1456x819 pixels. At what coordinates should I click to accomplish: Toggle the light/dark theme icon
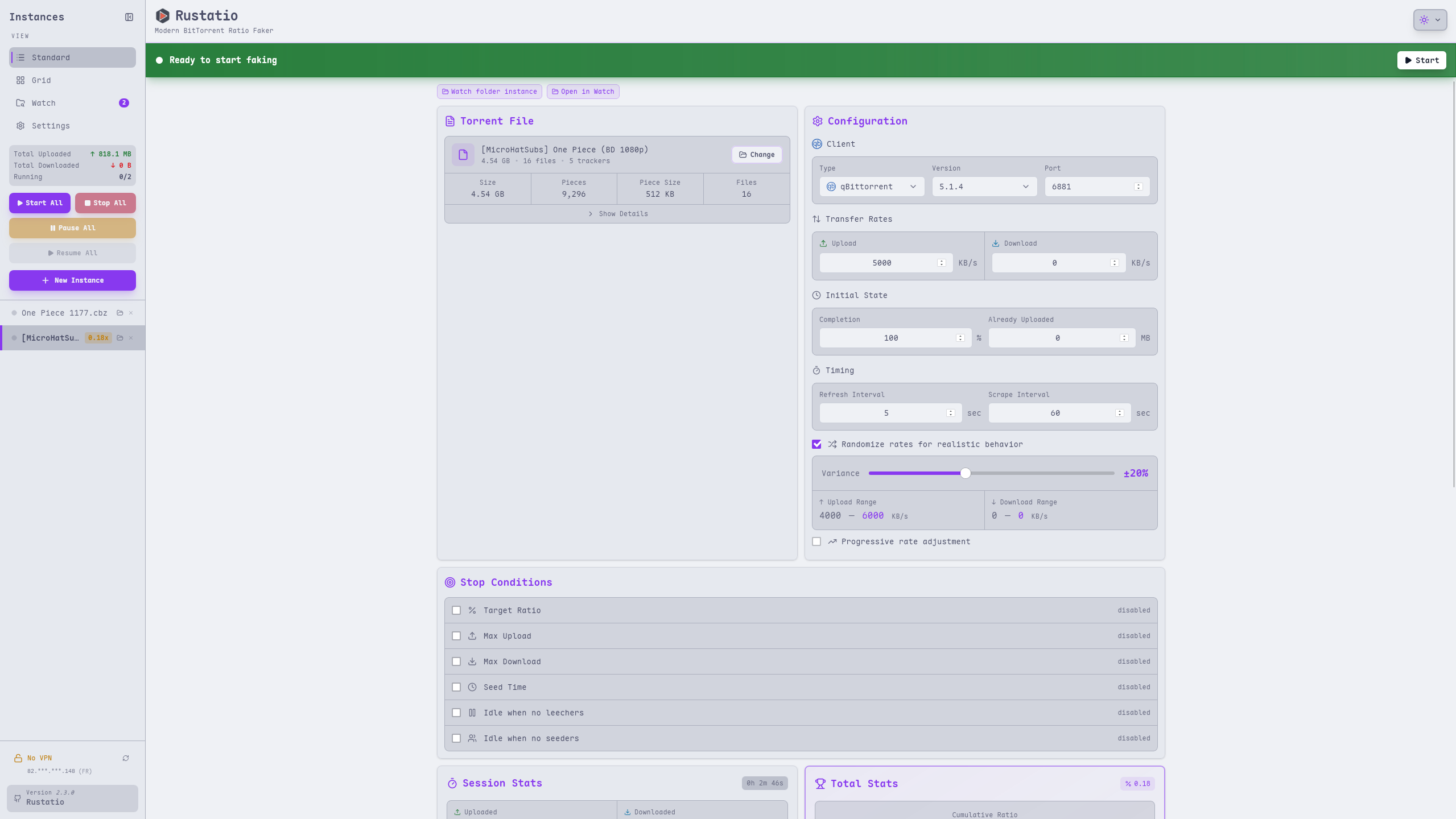coord(1424,20)
